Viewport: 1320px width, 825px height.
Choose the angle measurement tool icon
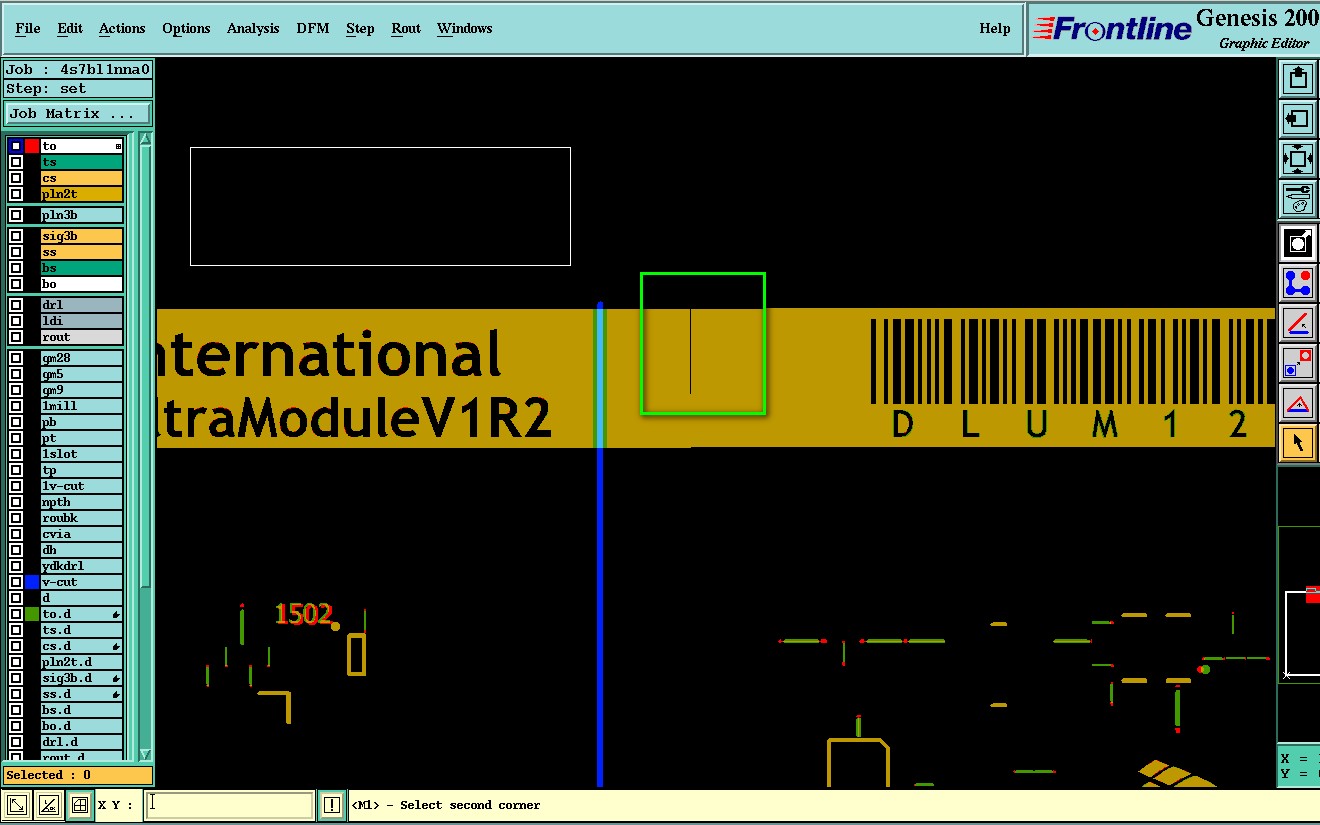pyautogui.click(x=1298, y=323)
